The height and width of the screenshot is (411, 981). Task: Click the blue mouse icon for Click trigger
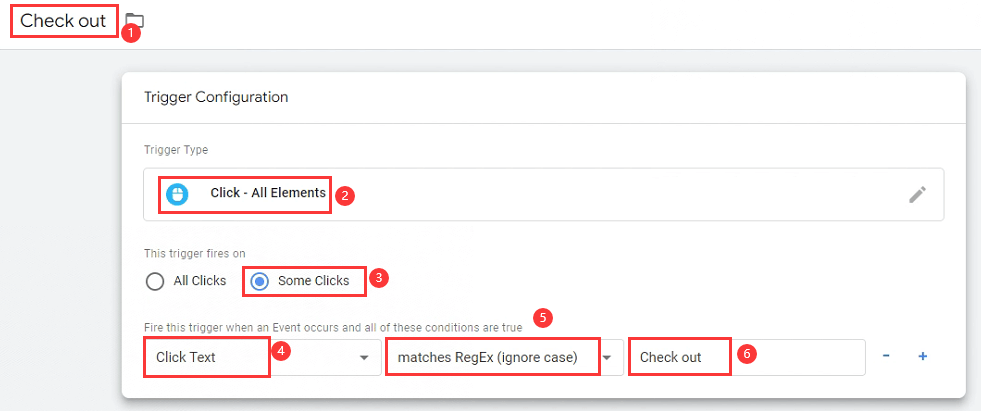[x=176, y=195]
